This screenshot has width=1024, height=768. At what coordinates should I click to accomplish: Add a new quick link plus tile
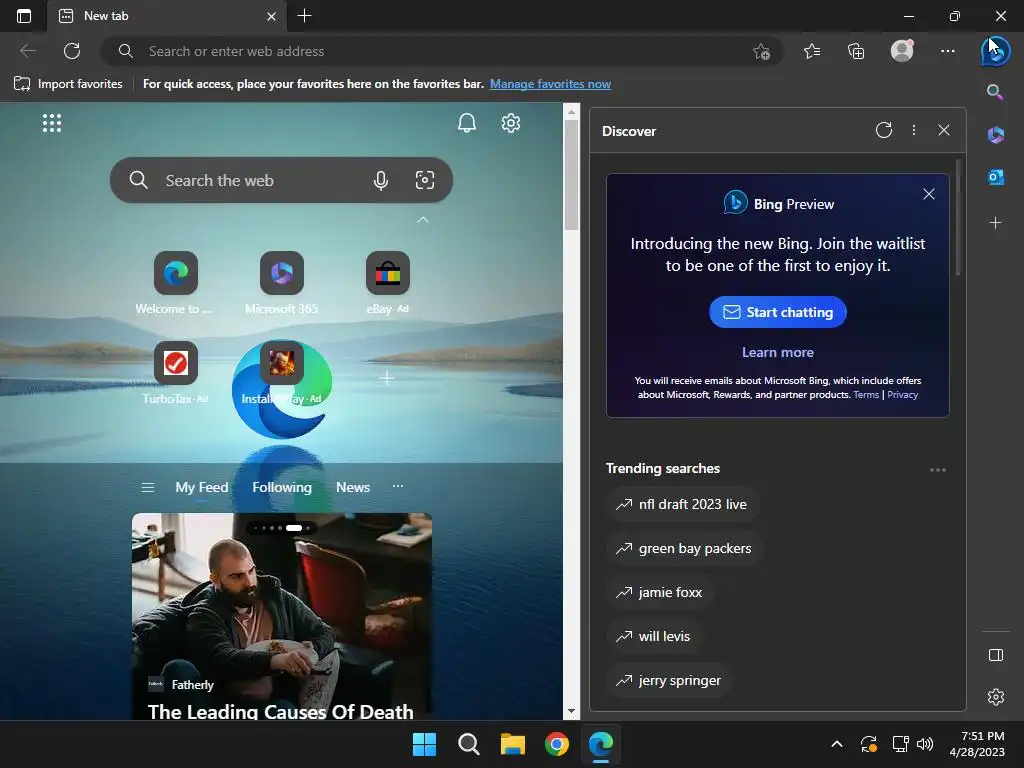pos(387,377)
